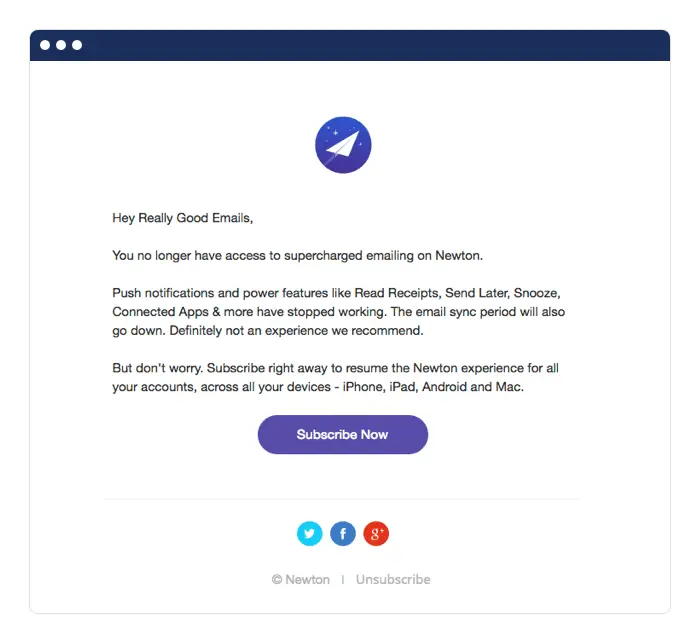This screenshot has width=700, height=643.
Task: Open the Facebook social icon
Action: tap(343, 534)
